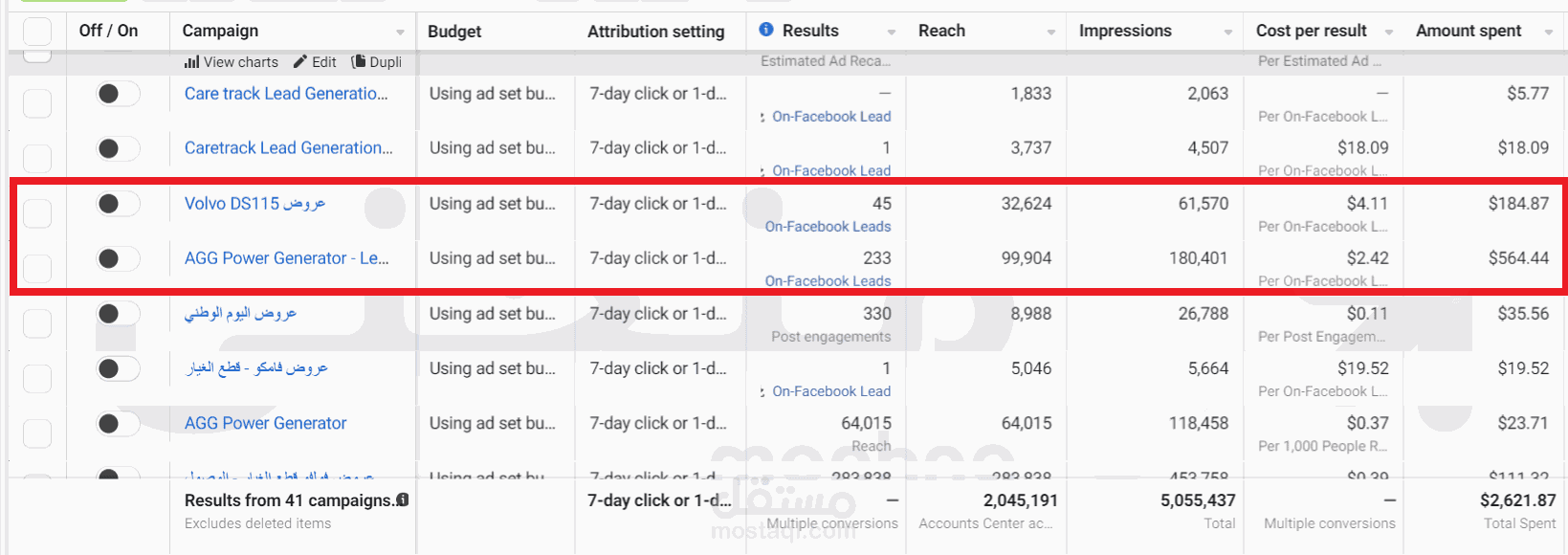
Task: Tick checkbox for Care track Lead Generation row
Action: 36,103
